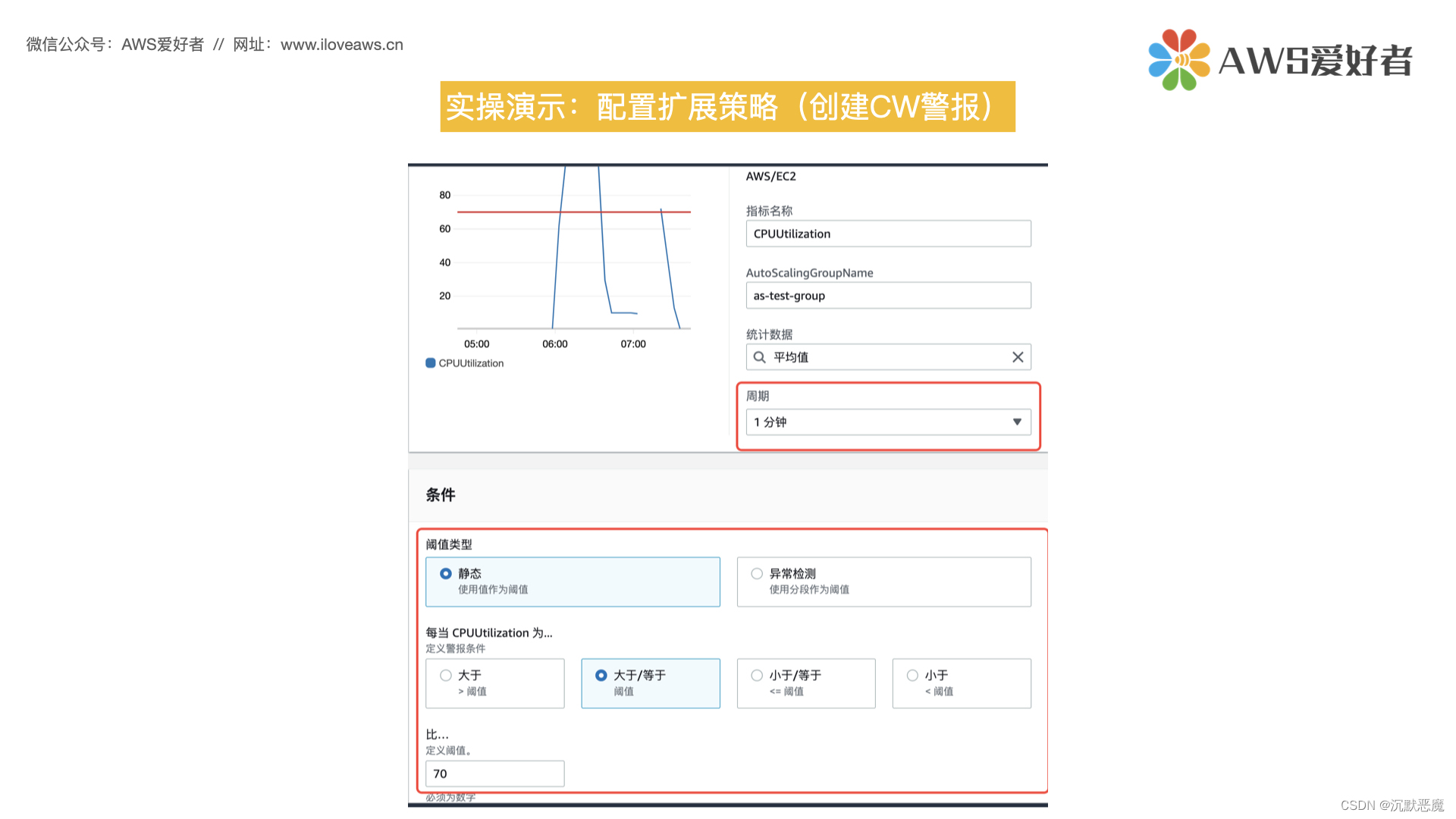Click the AWS/EC2 namespace text
The height and width of the screenshot is (819, 1456).
point(770,177)
